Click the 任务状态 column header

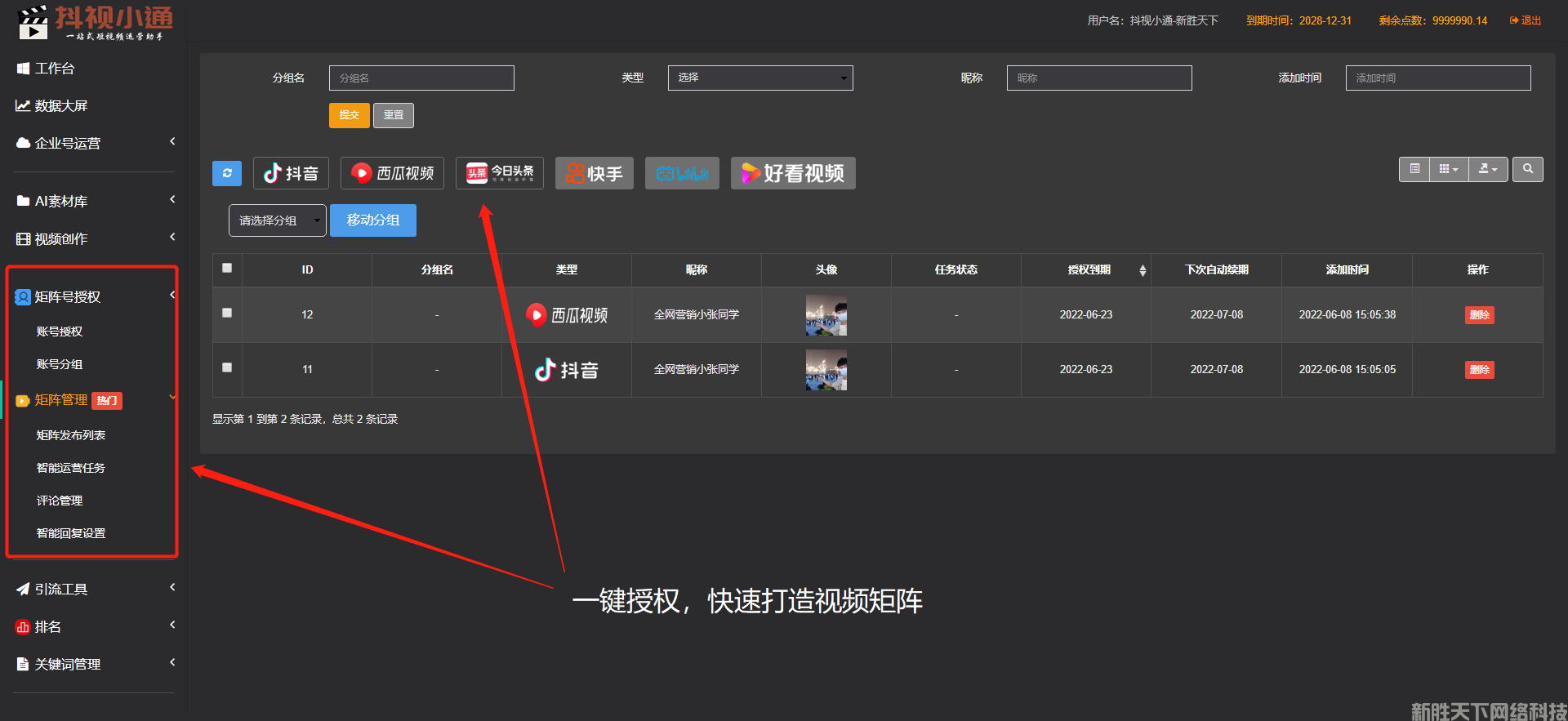956,270
